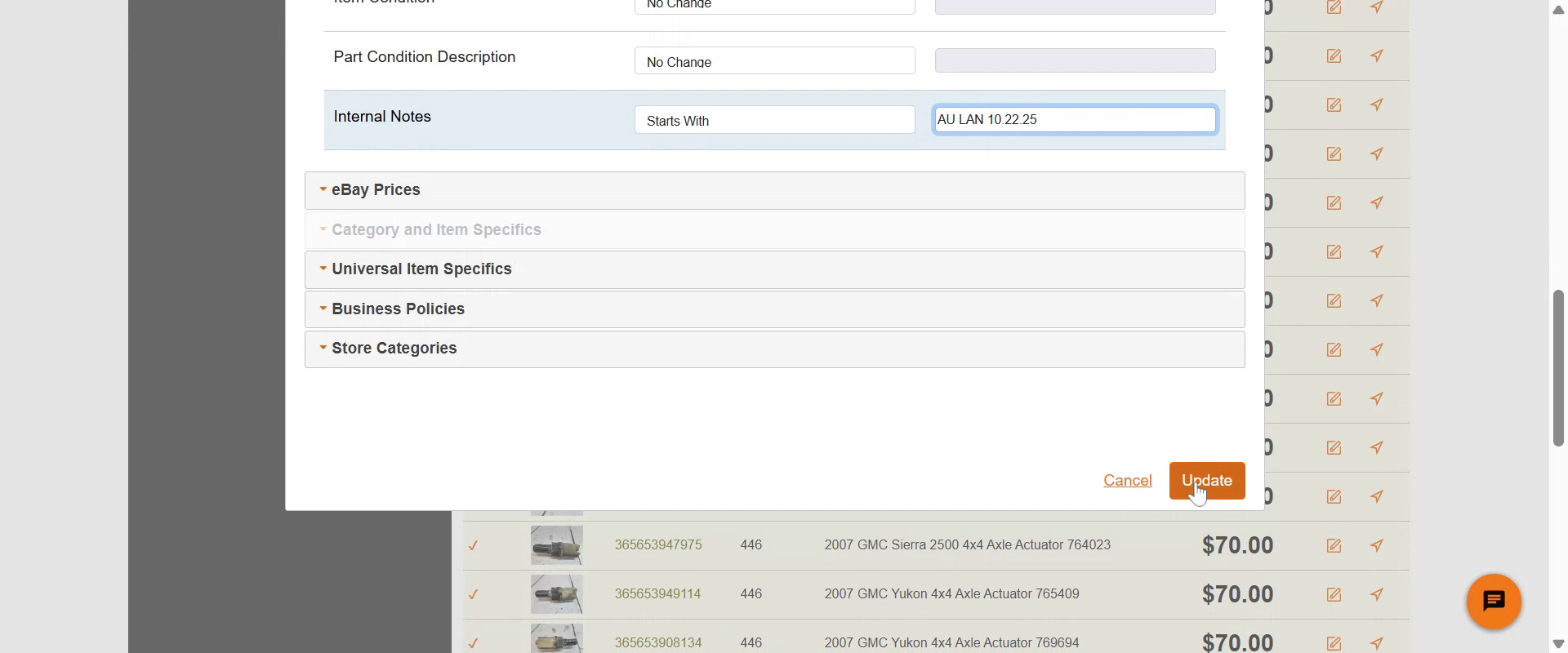Click $70.00 price on Actuator 765409 row

pos(1237,594)
